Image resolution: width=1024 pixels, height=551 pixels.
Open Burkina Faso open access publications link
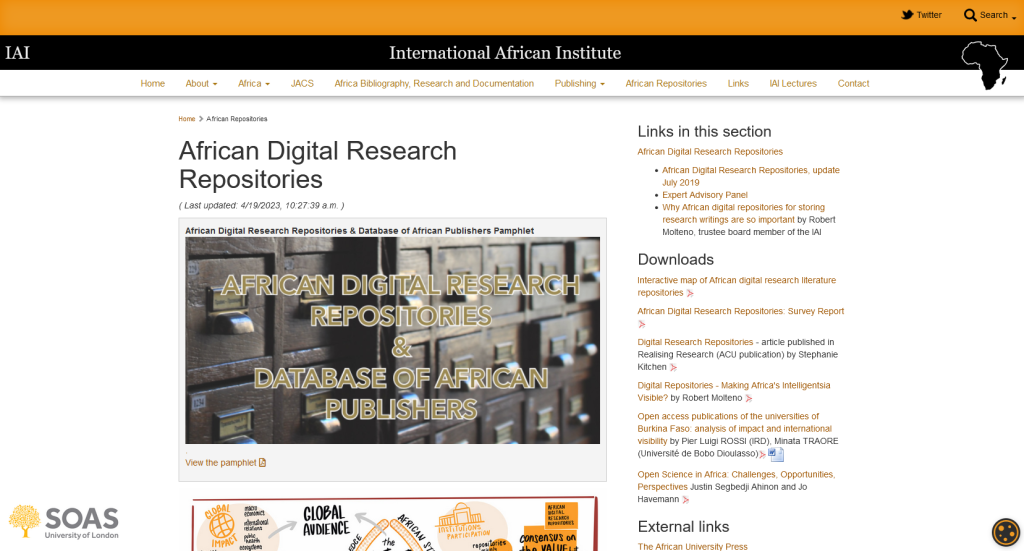coord(734,429)
